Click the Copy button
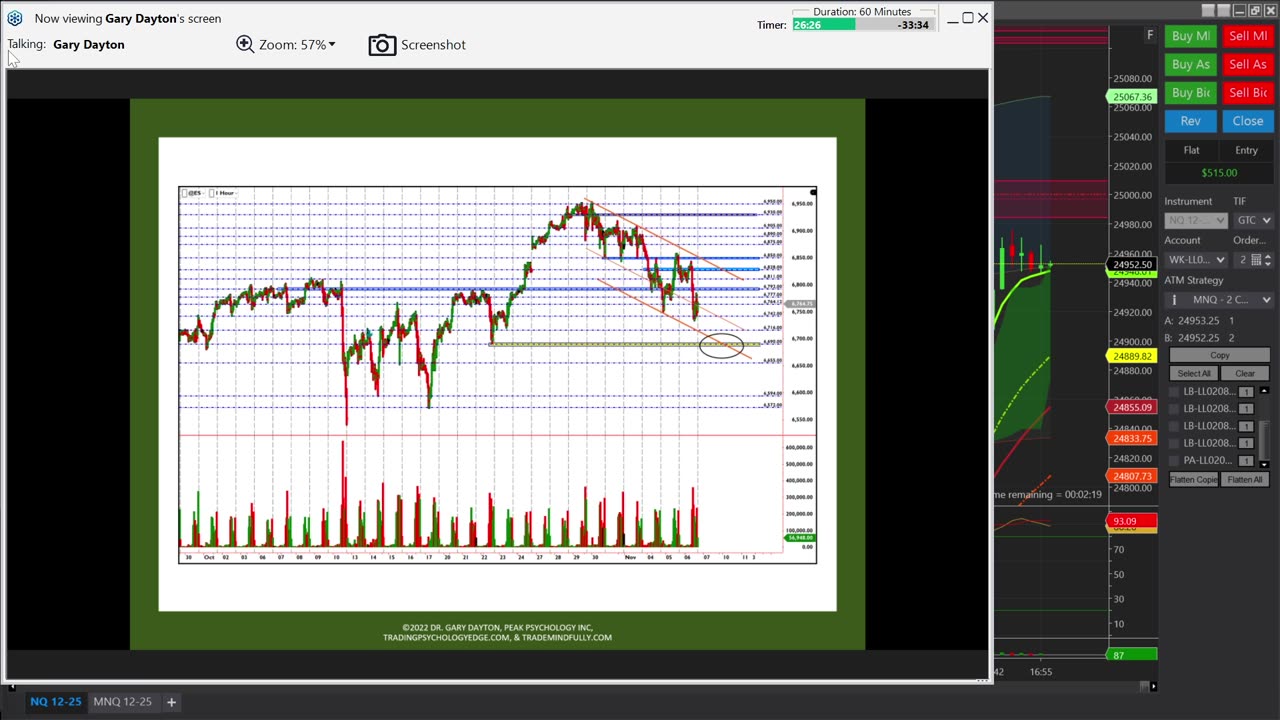The height and width of the screenshot is (720, 1280). [x=1220, y=356]
